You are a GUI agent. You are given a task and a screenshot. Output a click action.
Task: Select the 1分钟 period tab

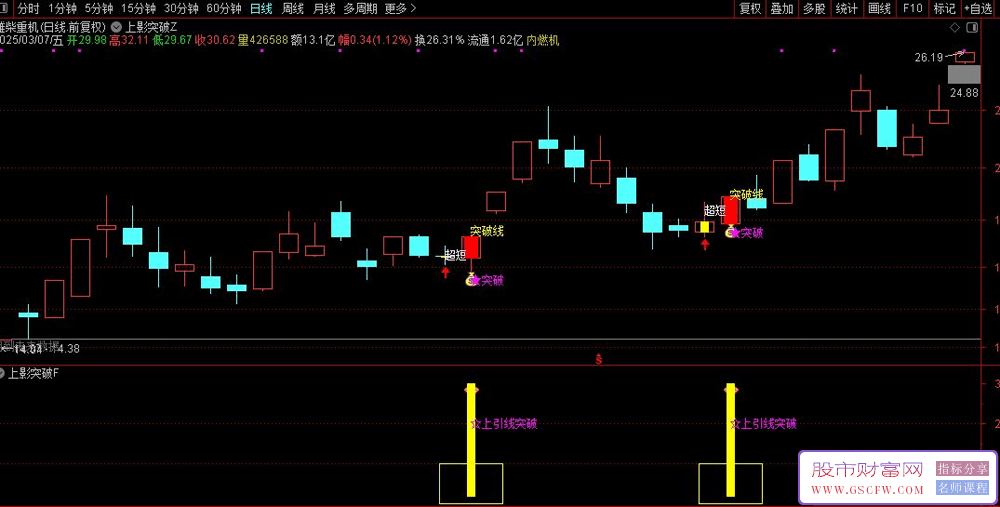(x=62, y=8)
